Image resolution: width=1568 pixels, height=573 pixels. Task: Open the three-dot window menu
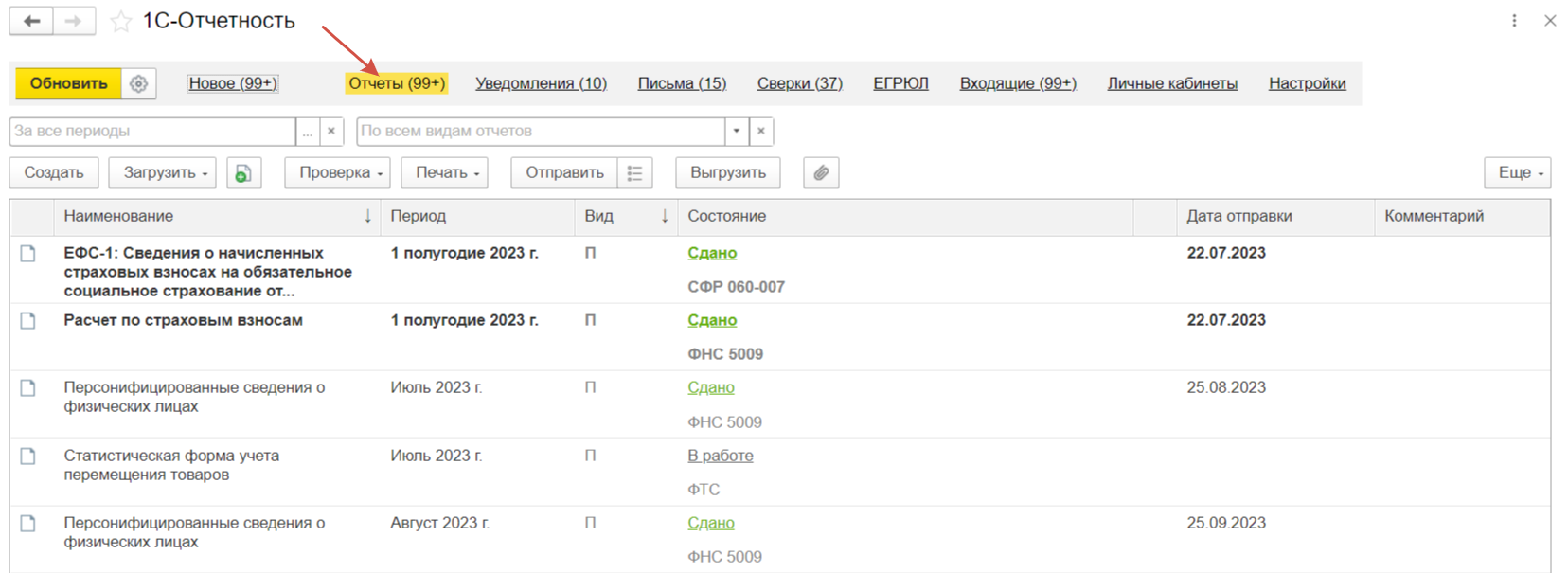pos(1514,20)
